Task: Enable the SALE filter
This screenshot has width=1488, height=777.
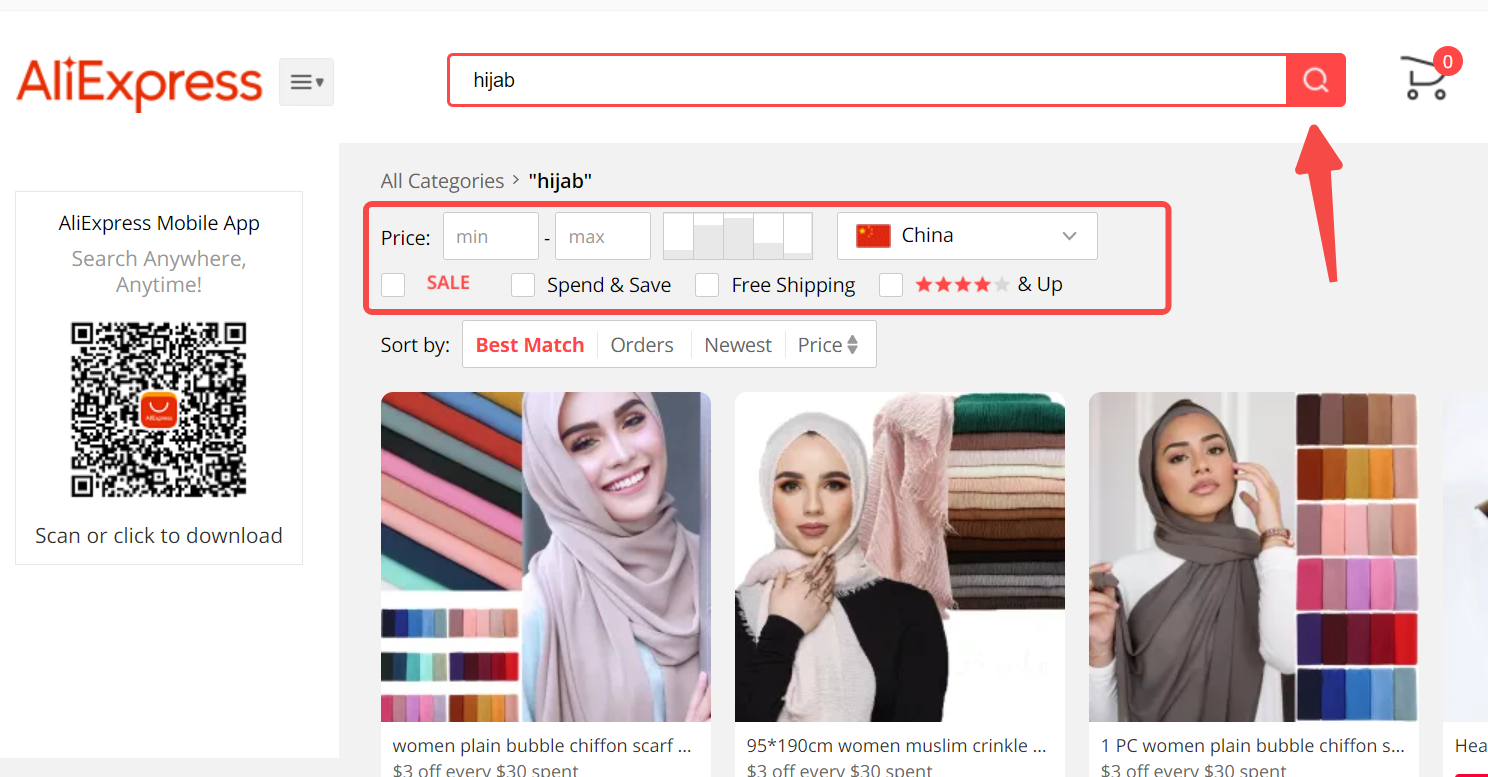Action: [393, 285]
